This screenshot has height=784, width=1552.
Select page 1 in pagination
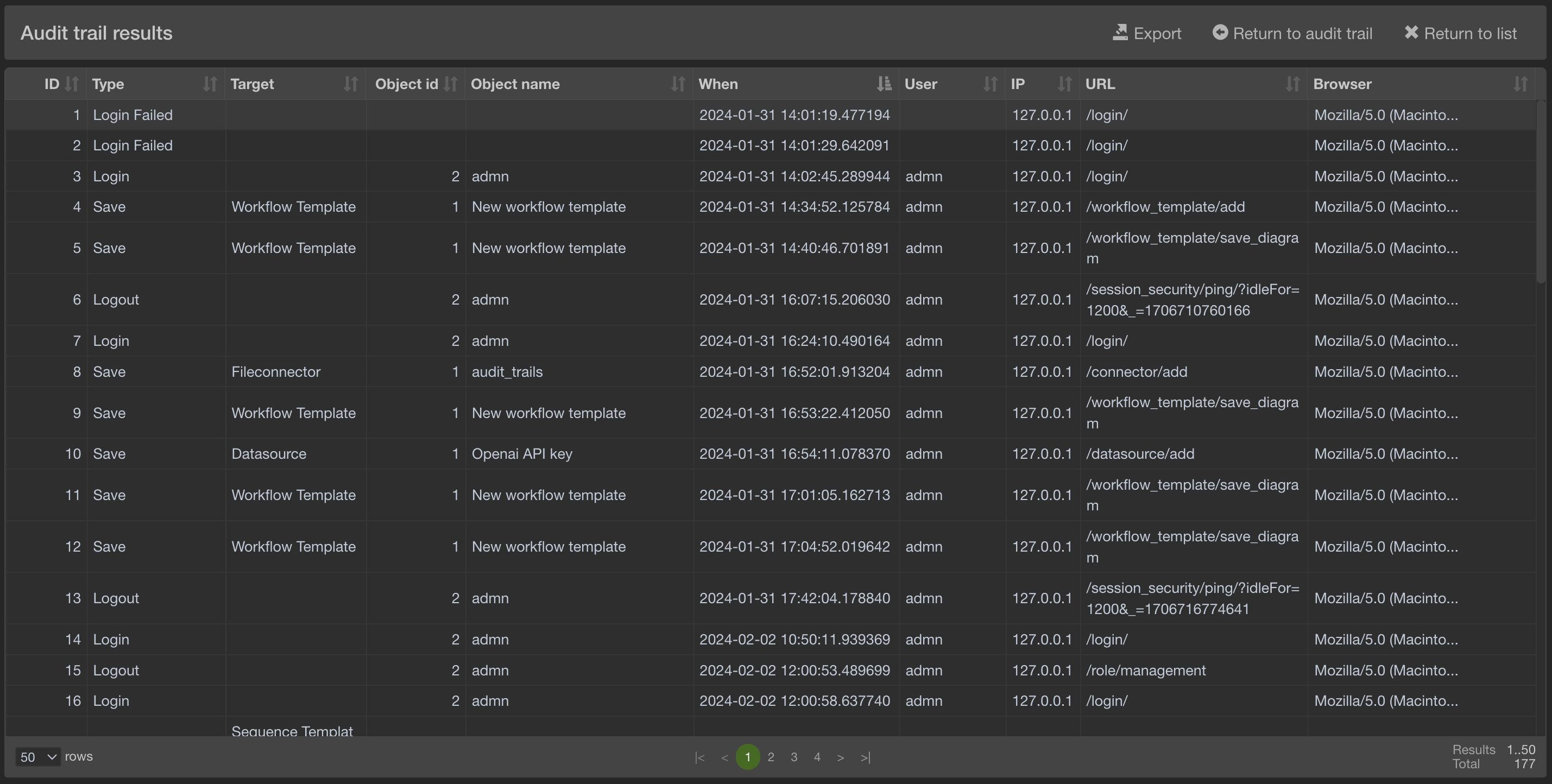(x=748, y=757)
